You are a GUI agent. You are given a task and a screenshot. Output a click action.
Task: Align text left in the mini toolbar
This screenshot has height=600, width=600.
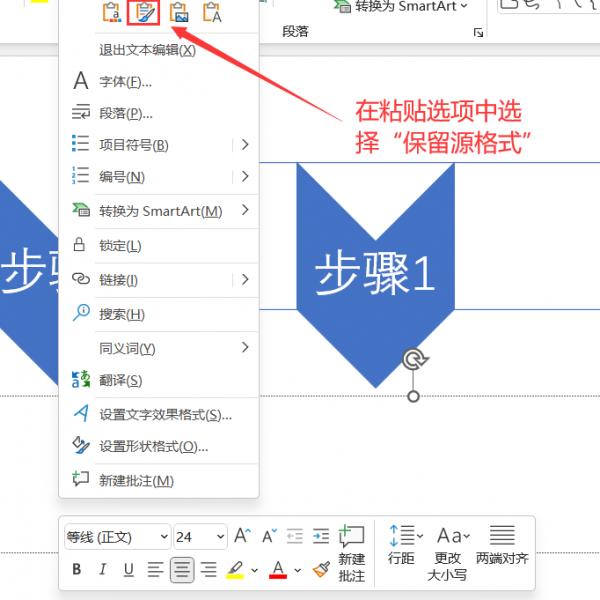pyautogui.click(x=155, y=569)
